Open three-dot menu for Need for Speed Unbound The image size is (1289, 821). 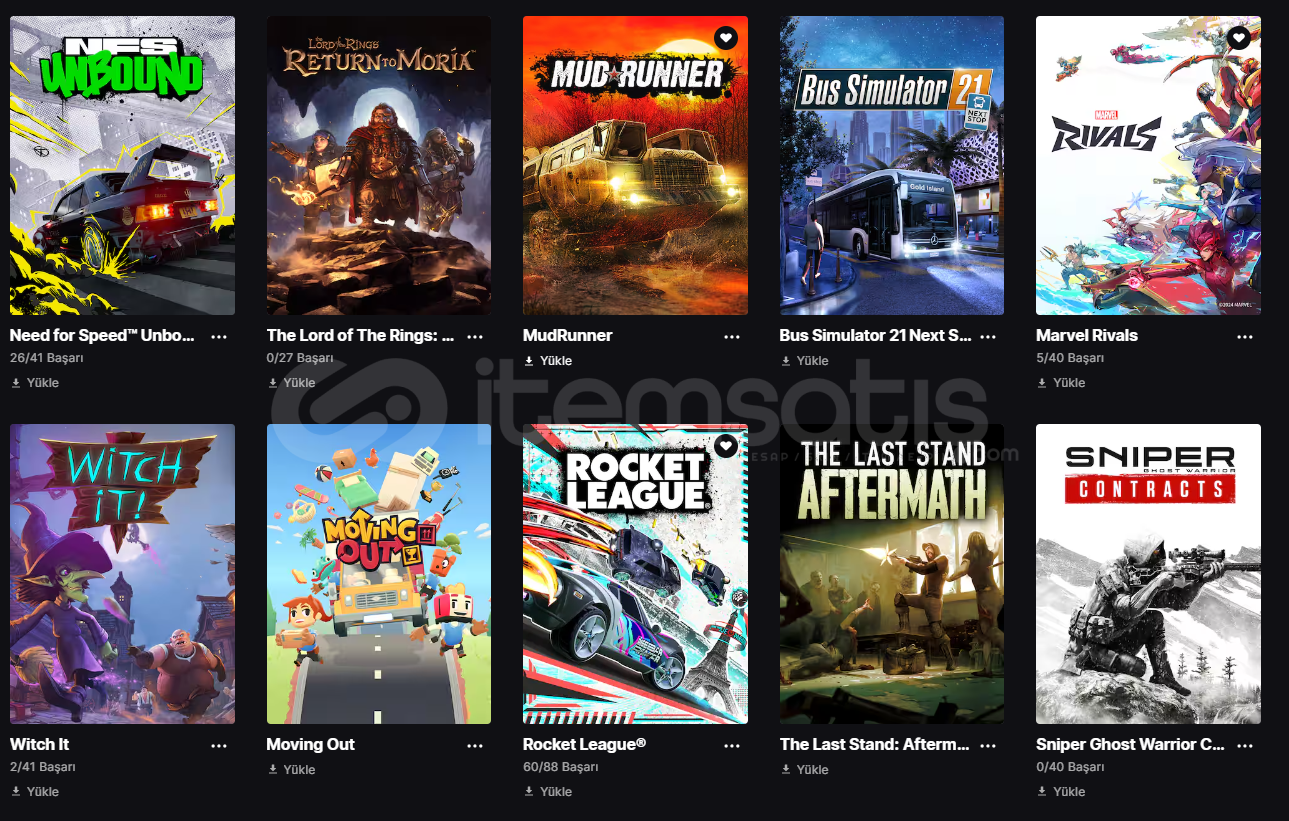click(x=219, y=337)
